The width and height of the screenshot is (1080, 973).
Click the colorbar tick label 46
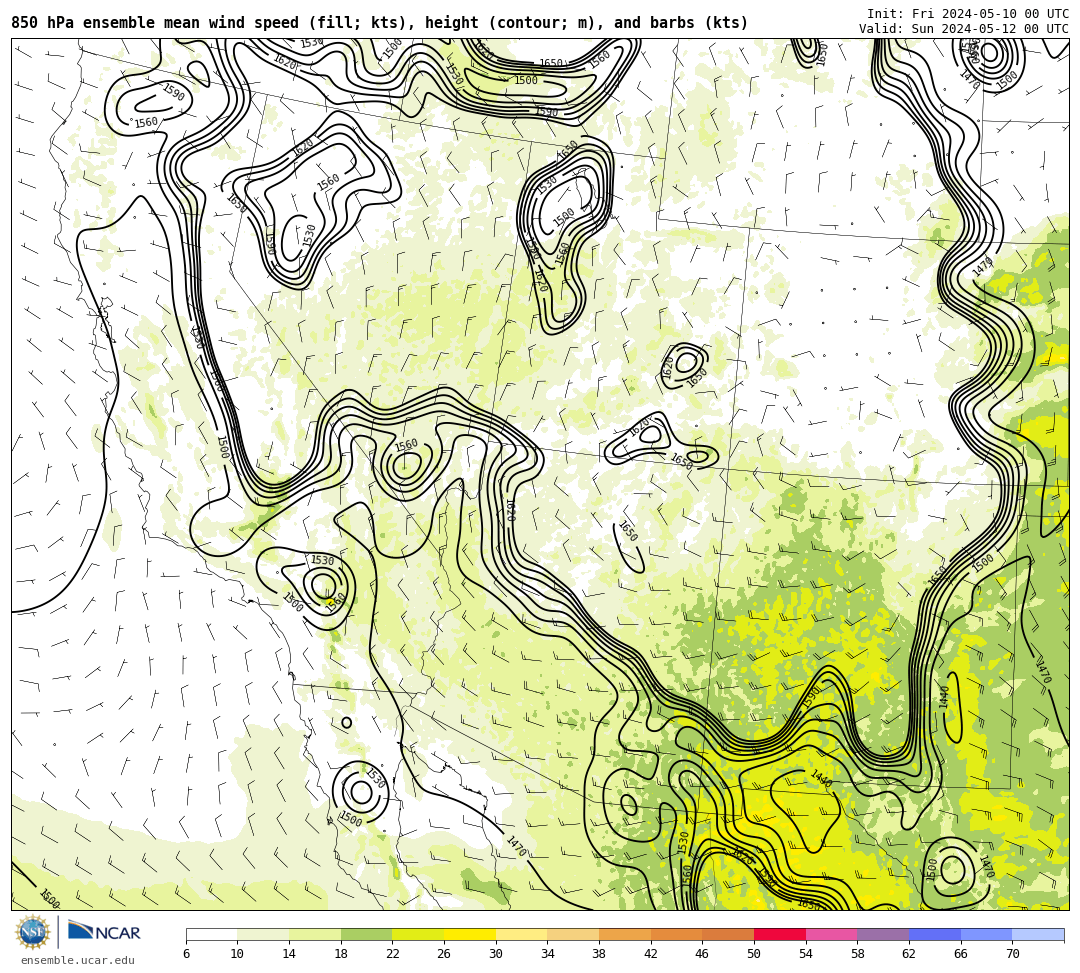[703, 954]
